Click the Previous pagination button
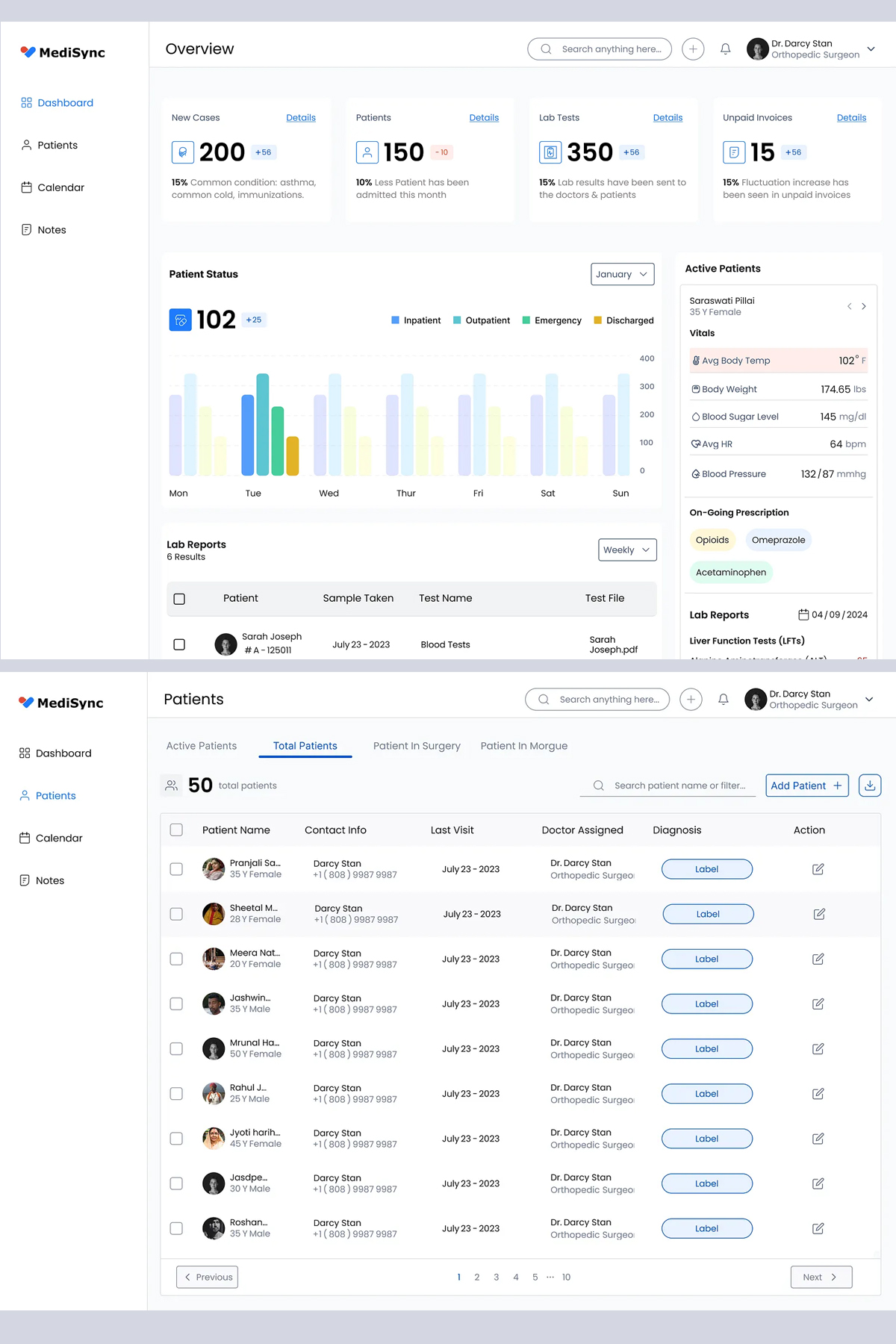 pos(208,1277)
